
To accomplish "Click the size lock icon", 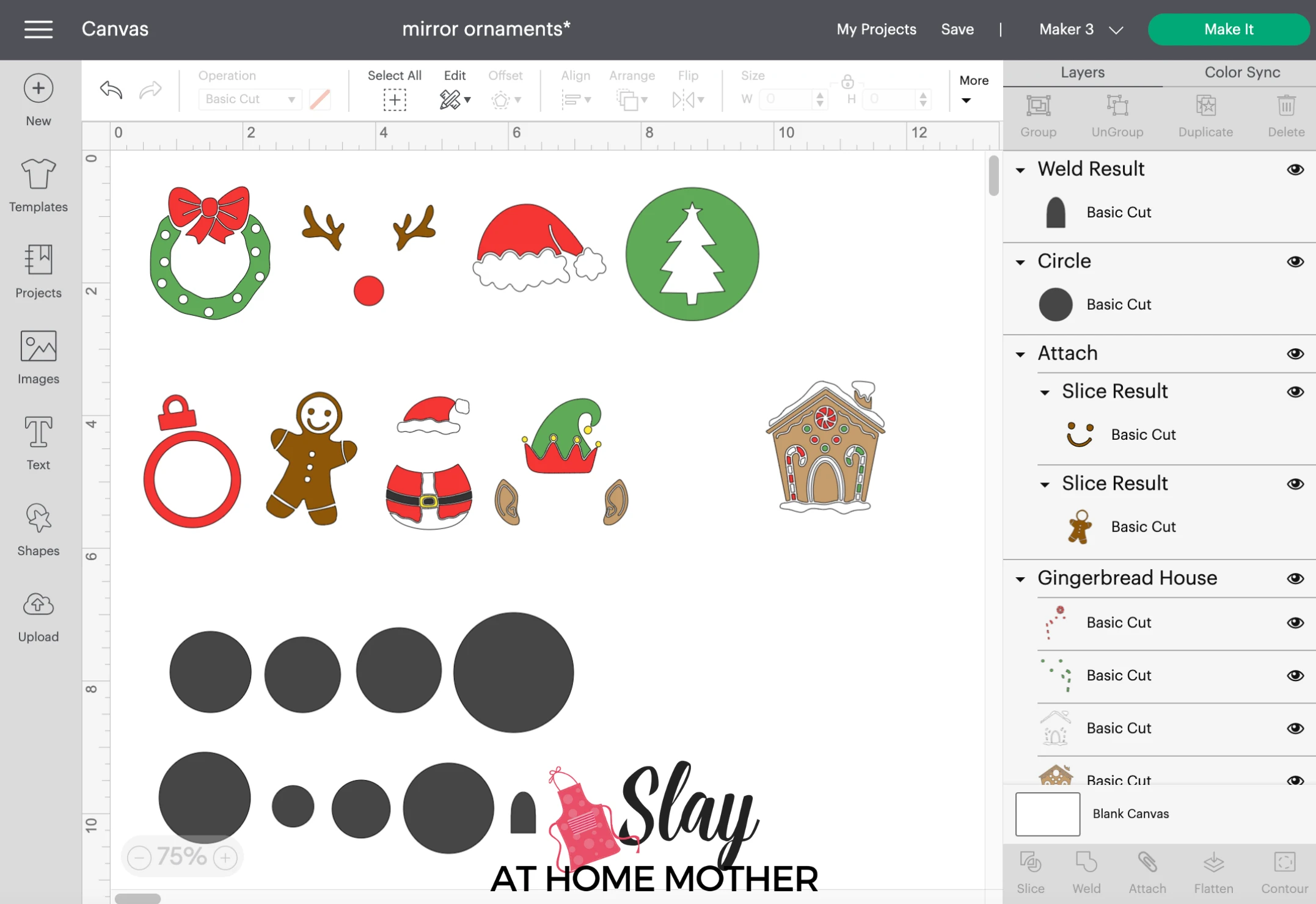I will click(847, 81).
